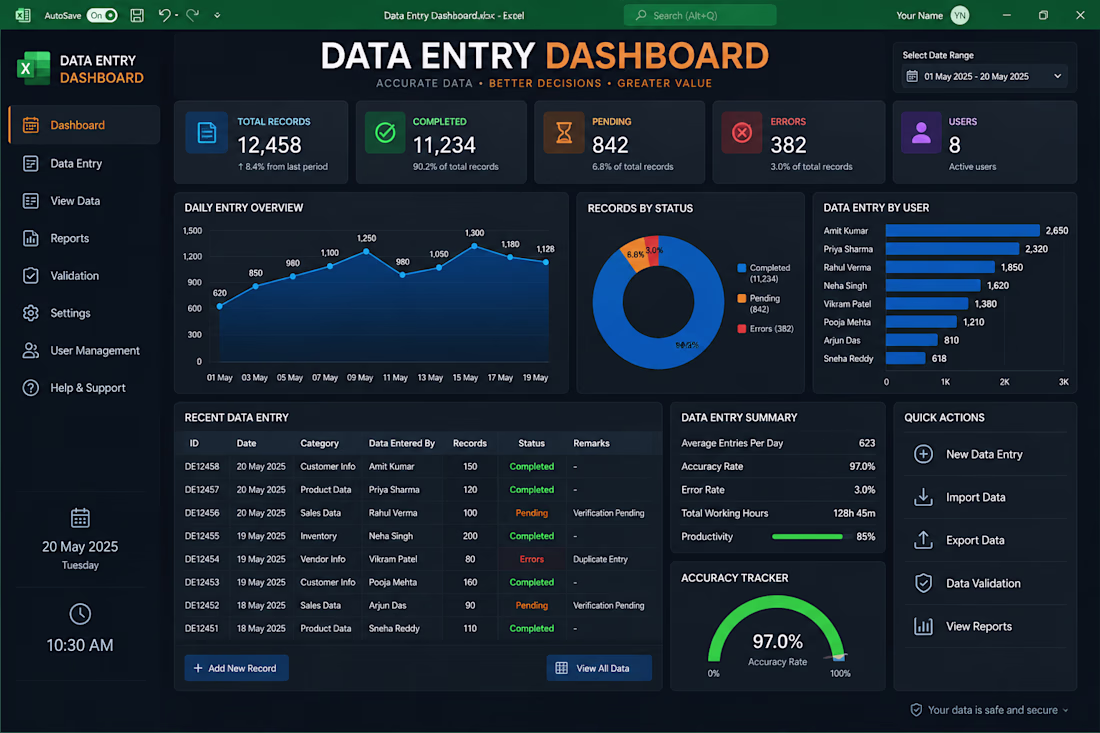Click the clock icon above 10:30 AM
Viewport: 1100px width, 733px height.
(x=80, y=614)
